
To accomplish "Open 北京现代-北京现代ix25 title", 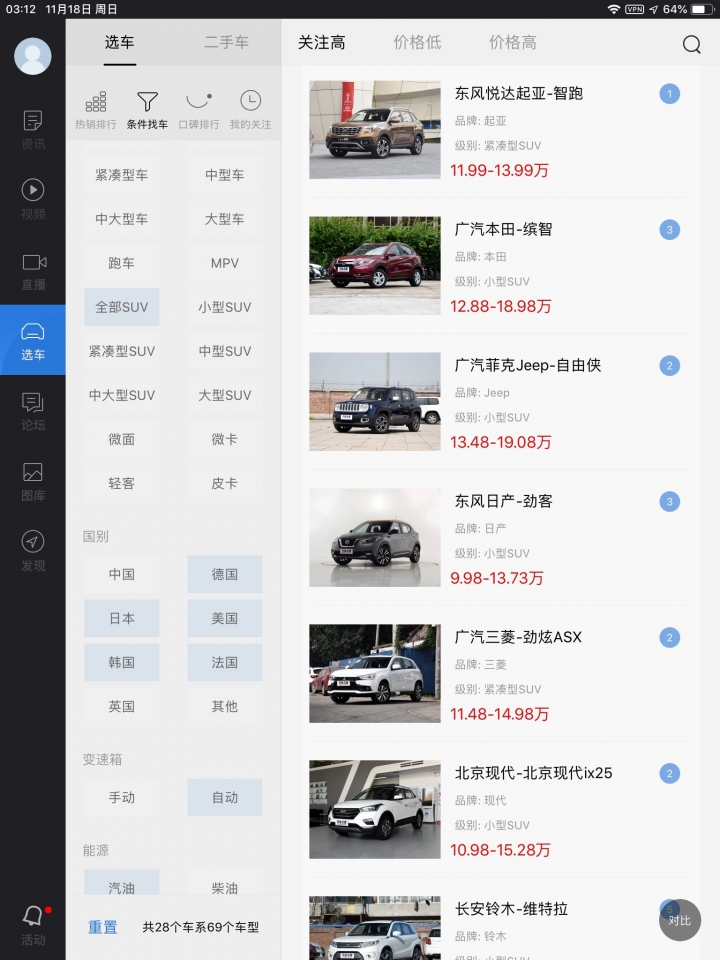I will 533,773.
